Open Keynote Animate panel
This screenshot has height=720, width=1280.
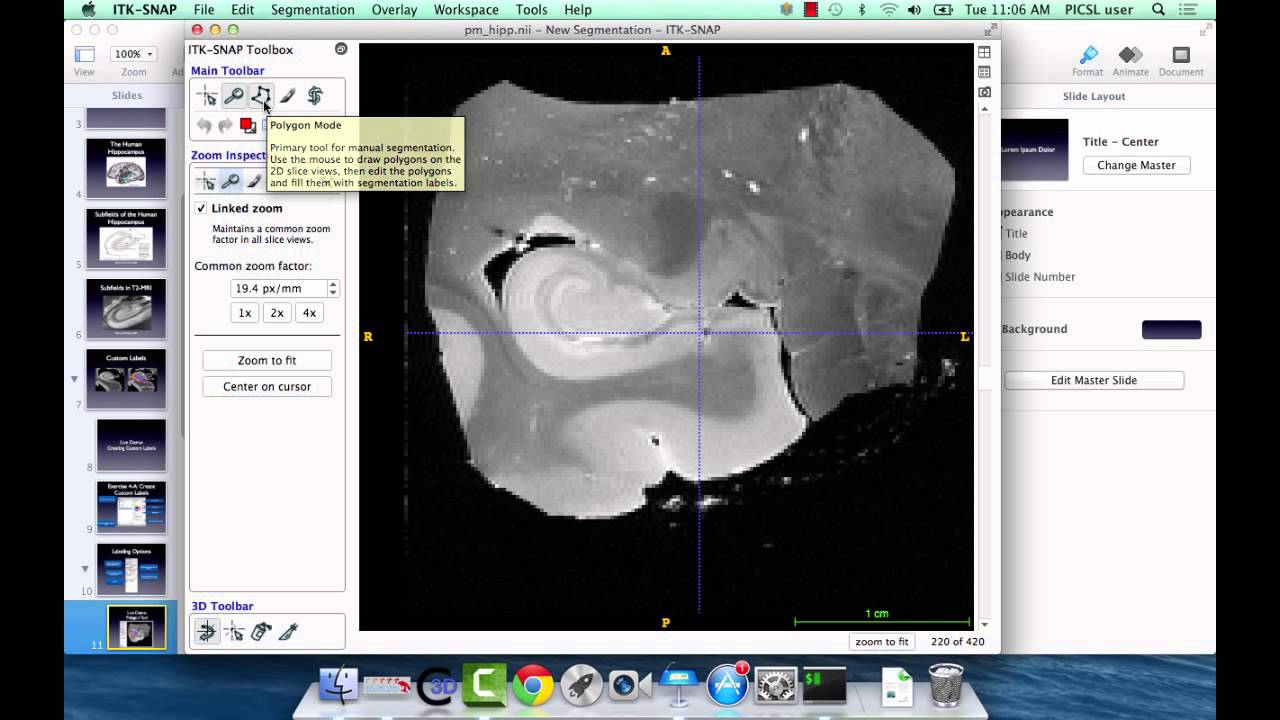pos(1131,61)
